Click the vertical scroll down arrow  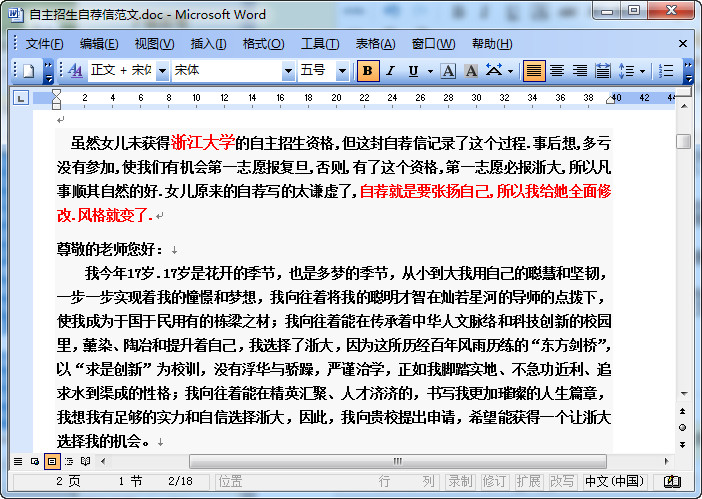click(x=684, y=394)
